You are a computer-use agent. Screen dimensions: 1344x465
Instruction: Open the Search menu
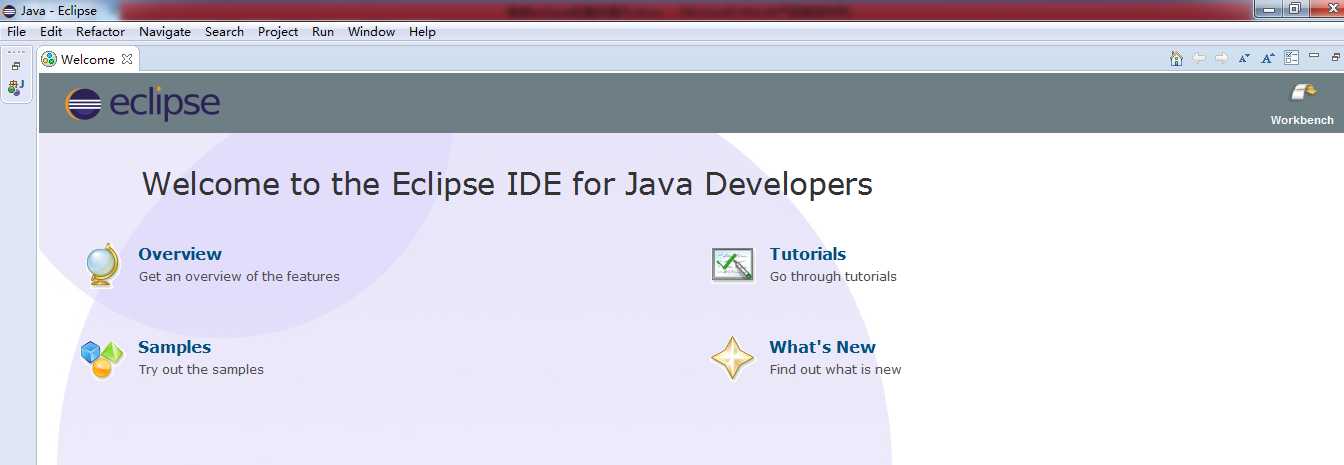click(x=225, y=32)
